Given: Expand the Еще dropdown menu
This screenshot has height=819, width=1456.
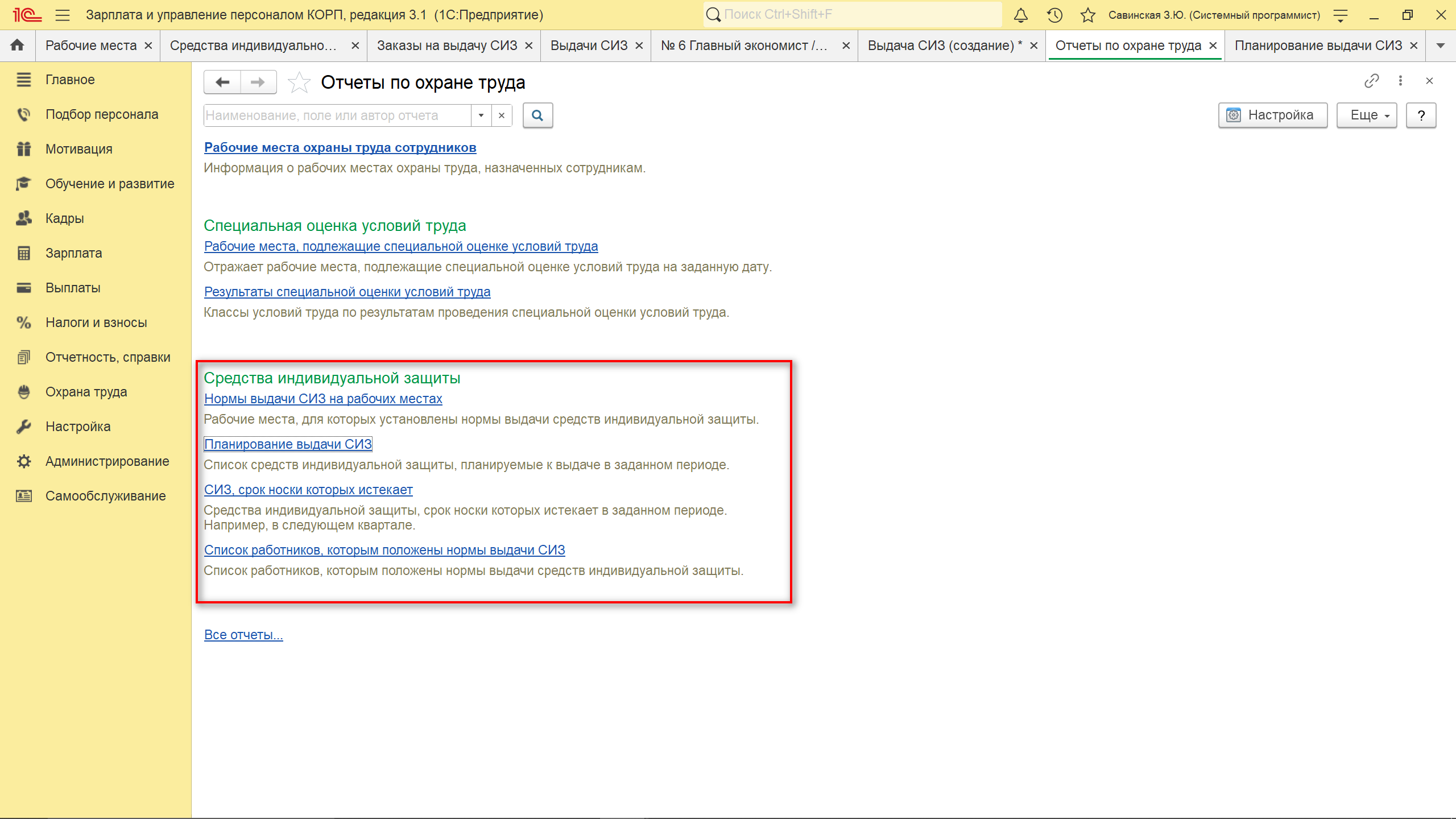Looking at the screenshot, I should click(x=1366, y=115).
